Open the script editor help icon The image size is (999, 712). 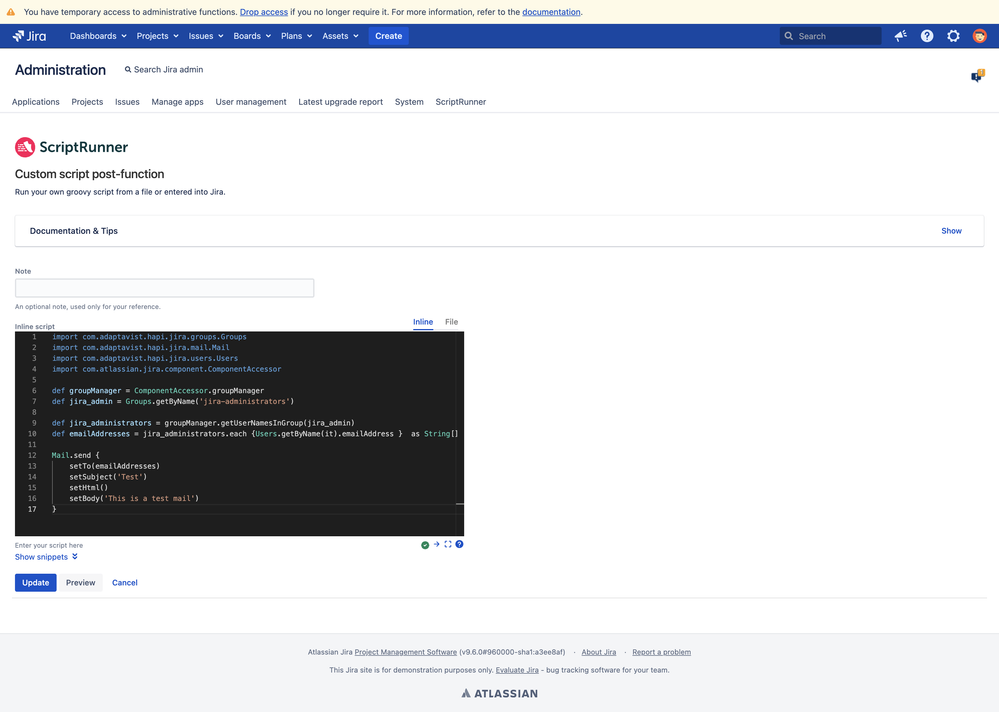tap(459, 545)
